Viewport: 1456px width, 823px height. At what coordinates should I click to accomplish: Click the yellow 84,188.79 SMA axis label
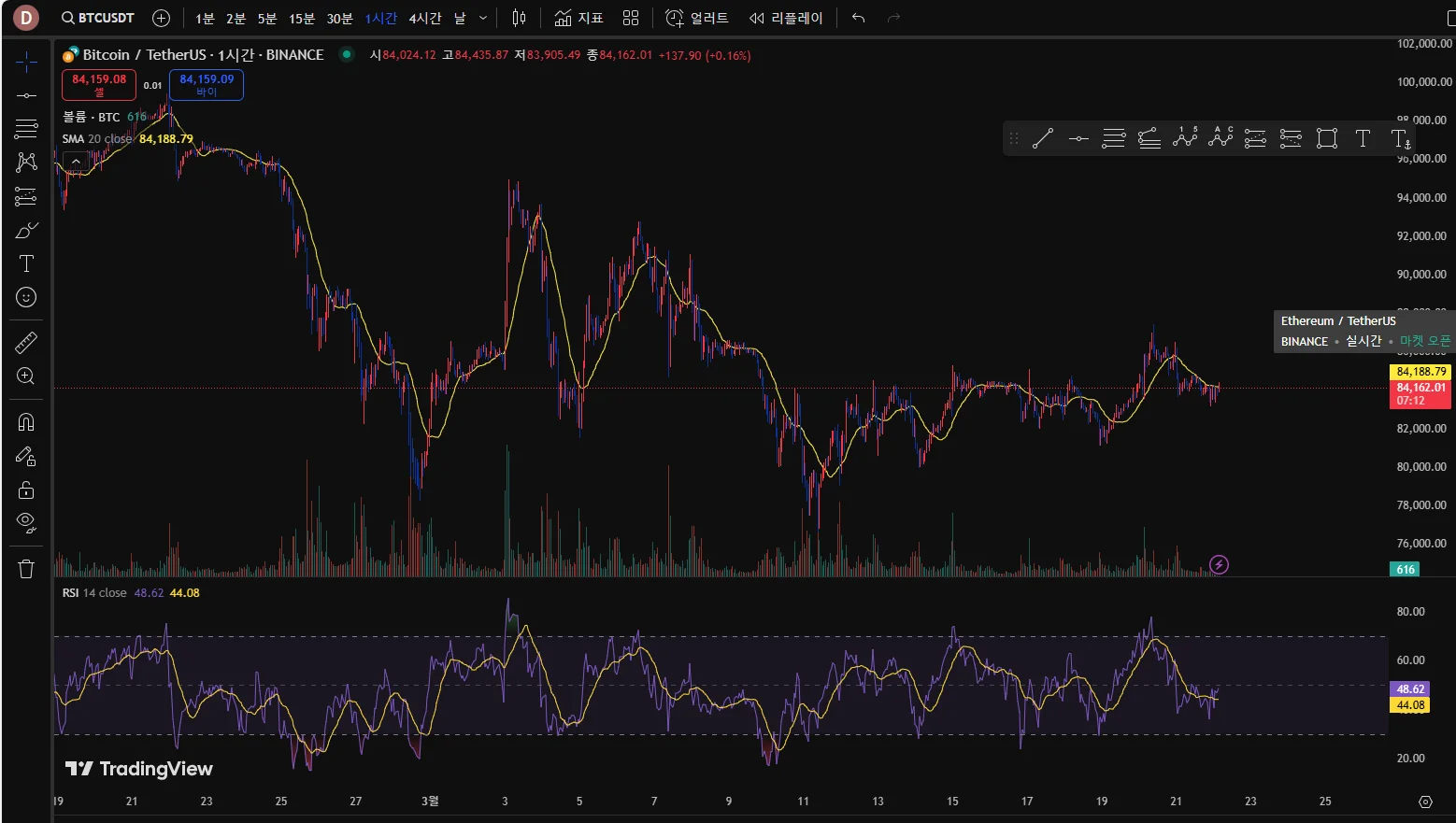coord(1420,372)
